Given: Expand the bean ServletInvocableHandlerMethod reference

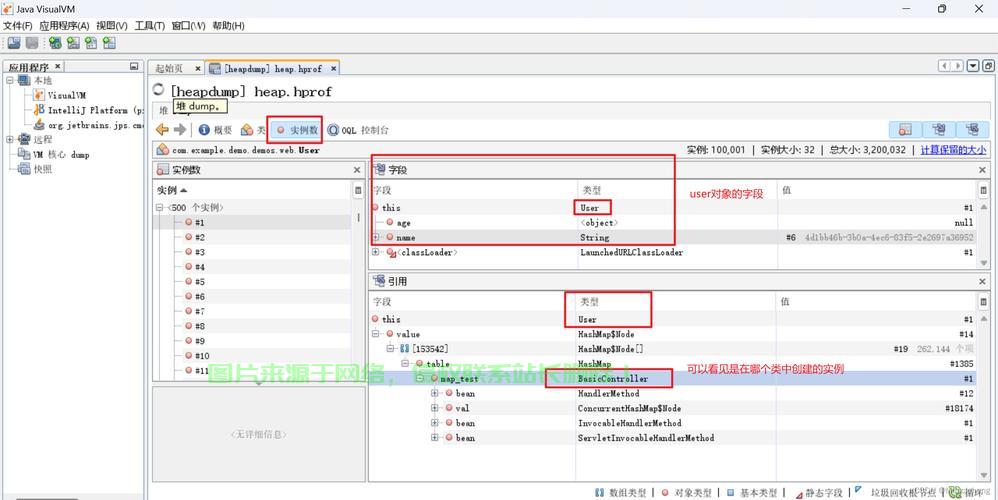Looking at the screenshot, I should click(435, 438).
